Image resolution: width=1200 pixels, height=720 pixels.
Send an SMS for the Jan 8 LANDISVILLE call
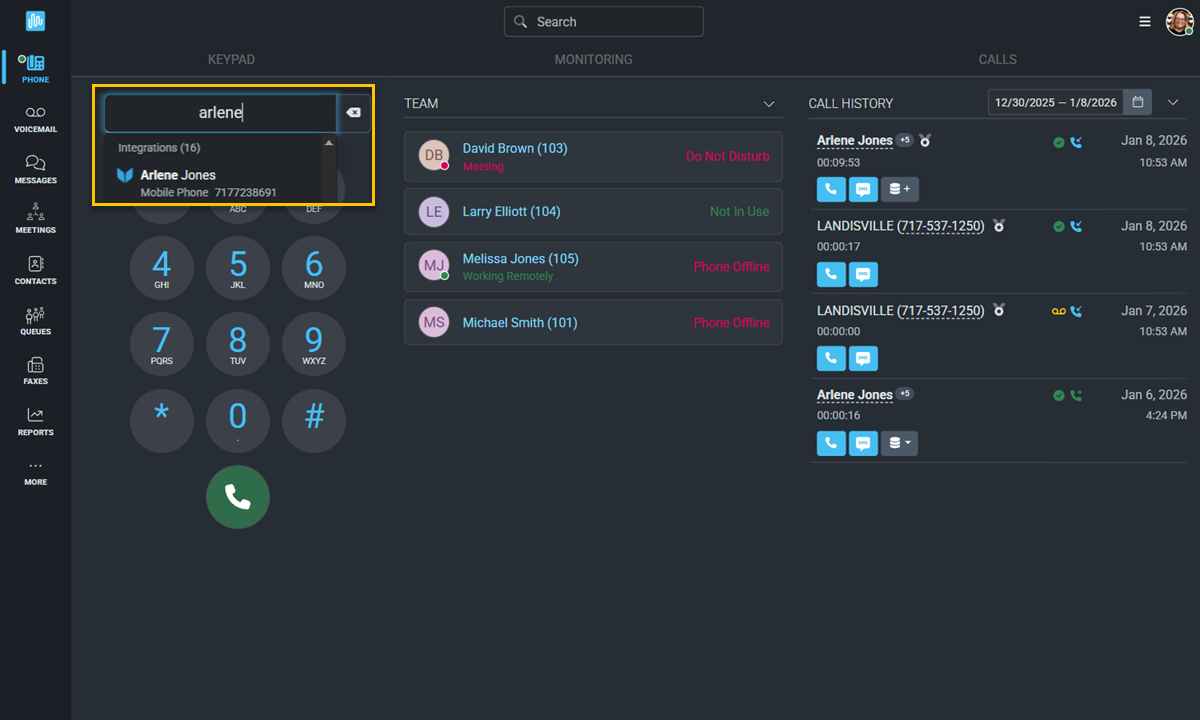[x=863, y=274]
